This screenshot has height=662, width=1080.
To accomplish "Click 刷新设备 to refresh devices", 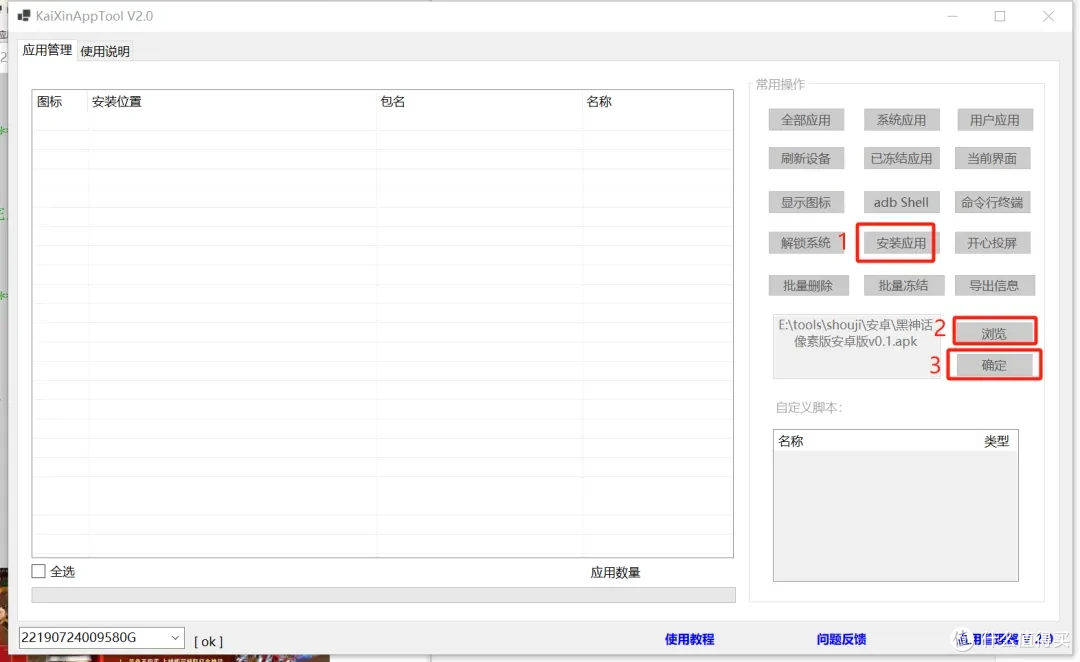I will pyautogui.click(x=806, y=158).
